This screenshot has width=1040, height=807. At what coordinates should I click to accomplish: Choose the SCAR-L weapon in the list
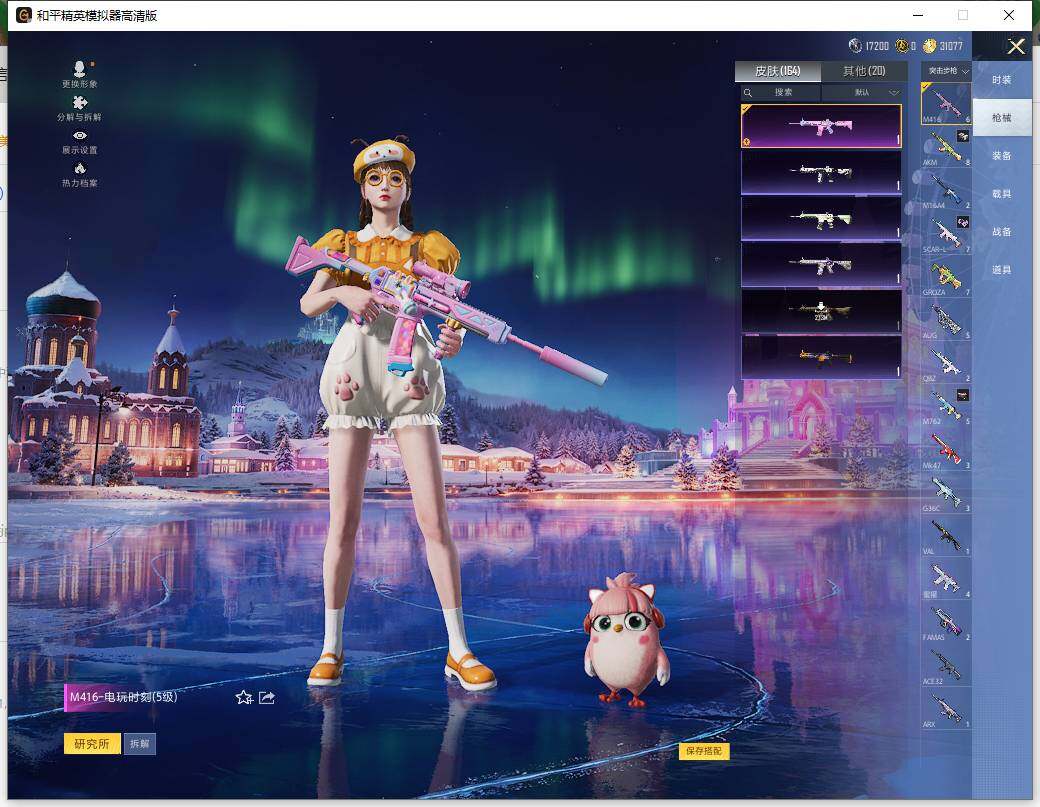point(946,233)
